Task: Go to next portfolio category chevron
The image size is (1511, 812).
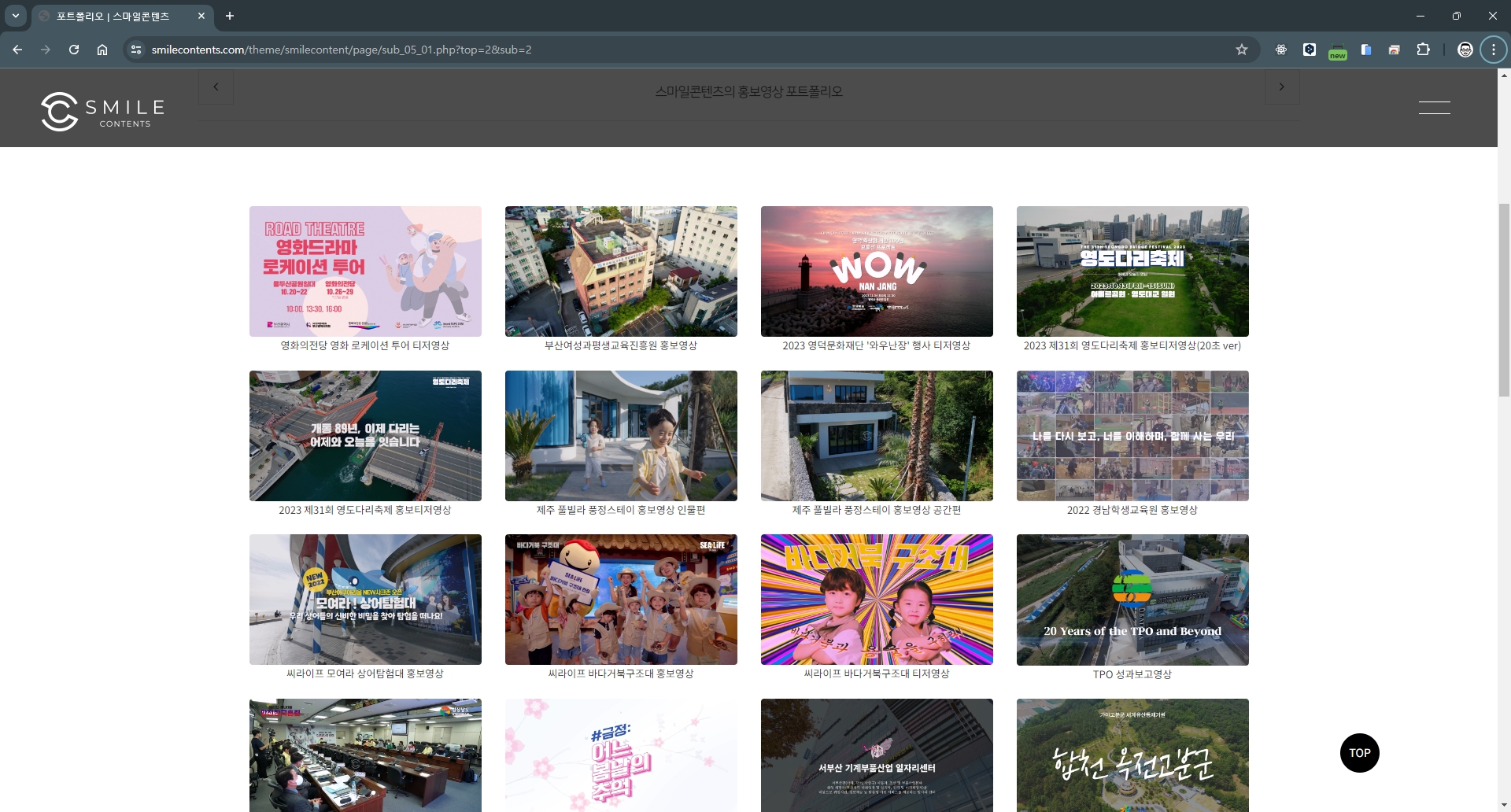Action: click(x=1281, y=87)
